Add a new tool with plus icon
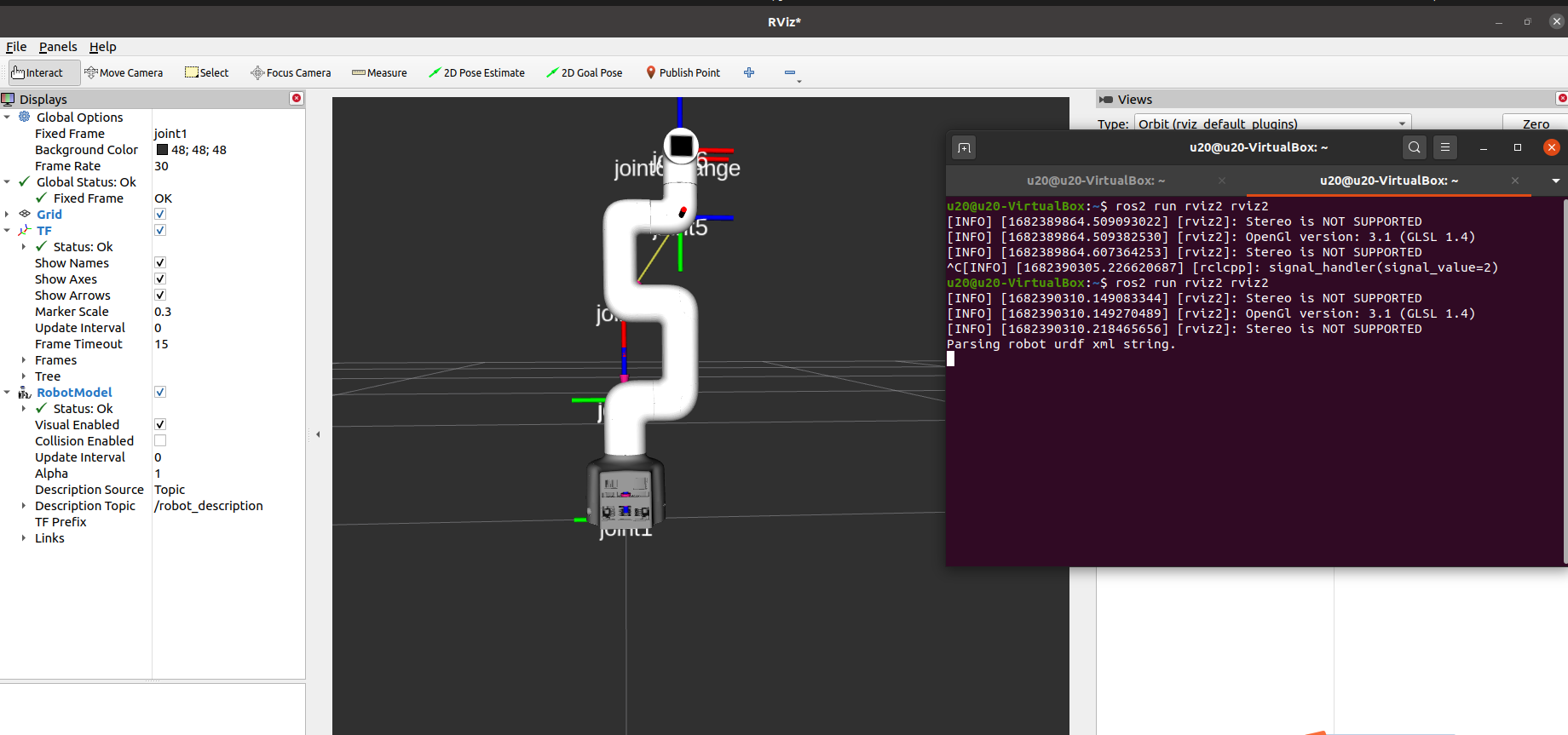The image size is (1568, 735). point(749,73)
